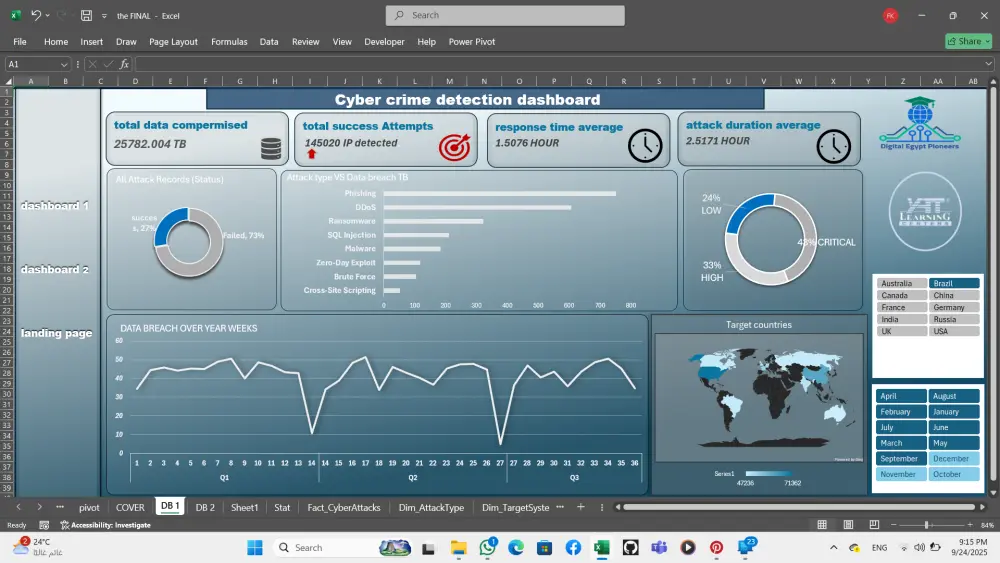Viewport: 1000px width, 563px height.
Task: Toggle December in month slicer
Action: [x=954, y=458]
